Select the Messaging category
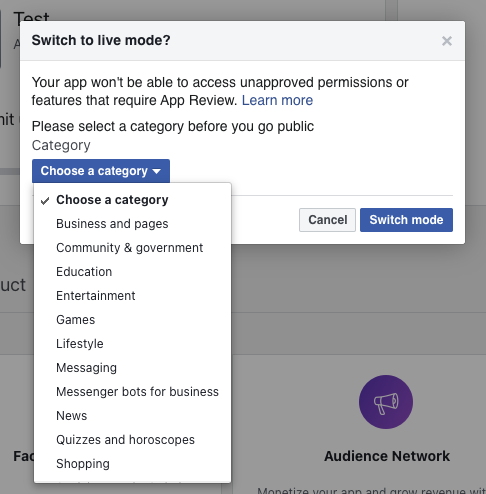Screen dimensions: 486x494 coord(132,368)
